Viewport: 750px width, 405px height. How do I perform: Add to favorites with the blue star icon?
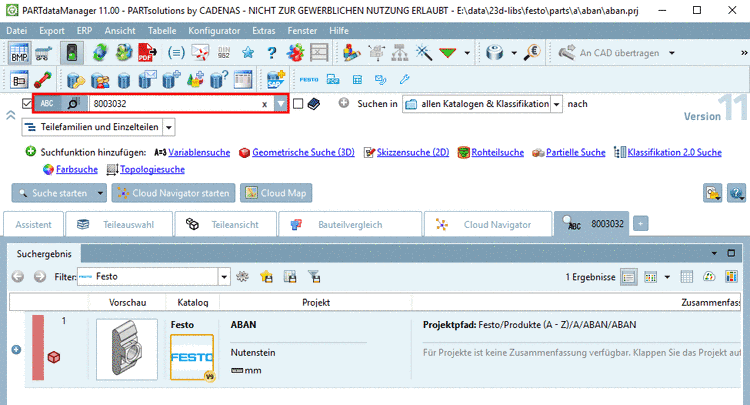tap(248, 53)
